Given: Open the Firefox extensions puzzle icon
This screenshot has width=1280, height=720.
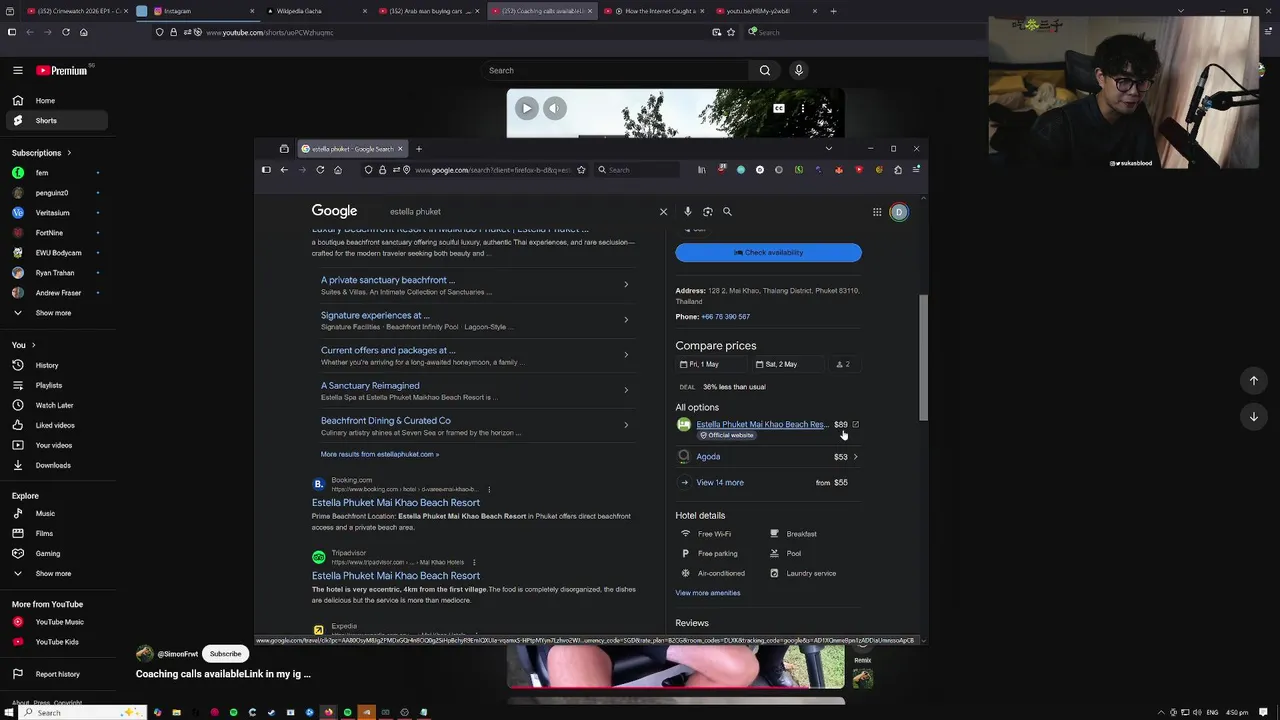Looking at the screenshot, I should click(x=898, y=170).
